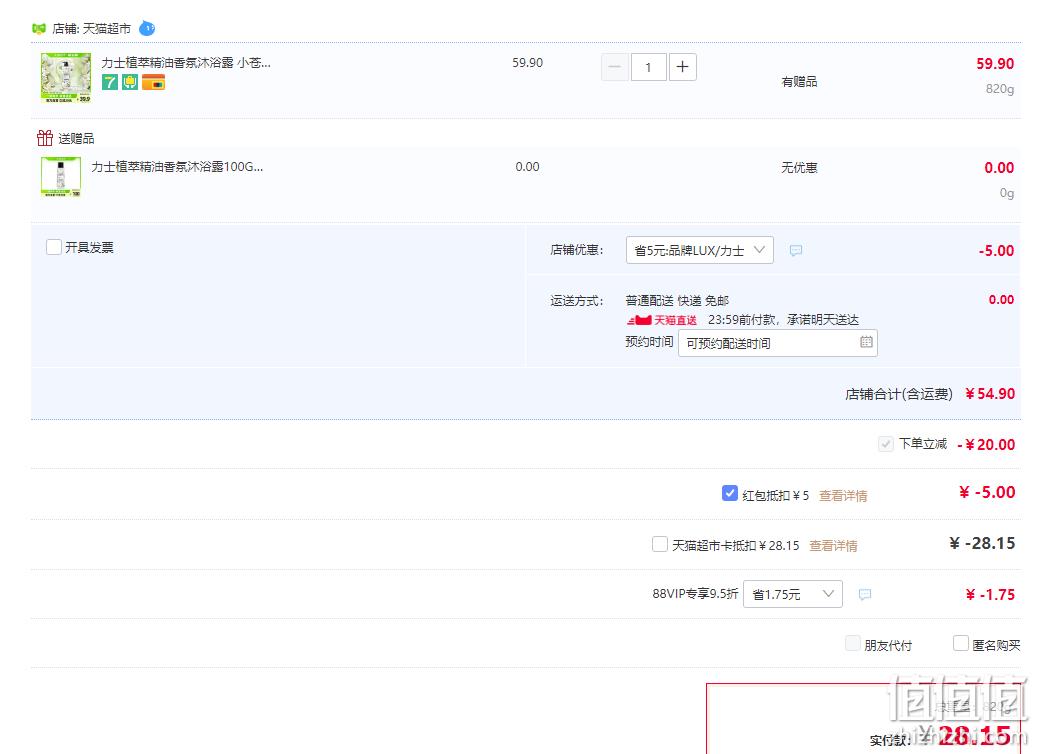The height and width of the screenshot is (754, 1037).
Task: Click the 预约时间 label
Action: [x=649, y=341]
